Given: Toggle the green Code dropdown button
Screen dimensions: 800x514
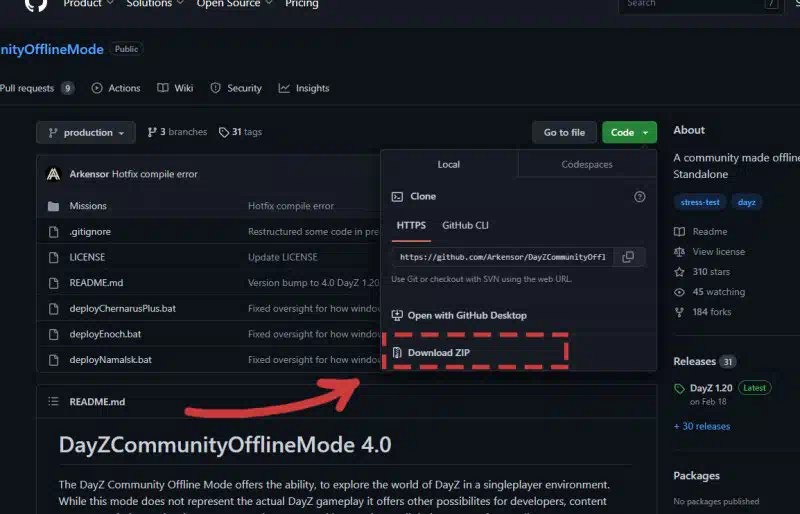Looking at the screenshot, I should (x=629, y=133).
